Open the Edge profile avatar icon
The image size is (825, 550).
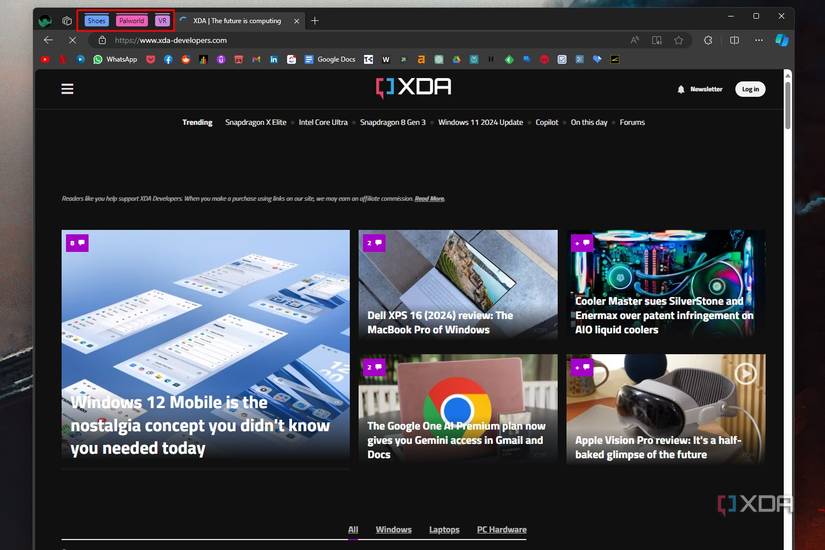click(45, 21)
